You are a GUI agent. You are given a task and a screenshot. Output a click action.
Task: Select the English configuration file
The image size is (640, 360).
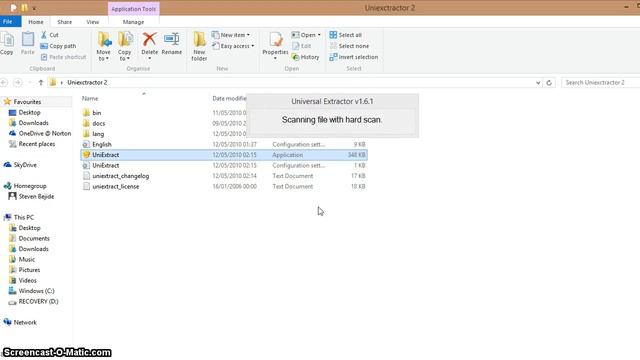pyautogui.click(x=102, y=144)
